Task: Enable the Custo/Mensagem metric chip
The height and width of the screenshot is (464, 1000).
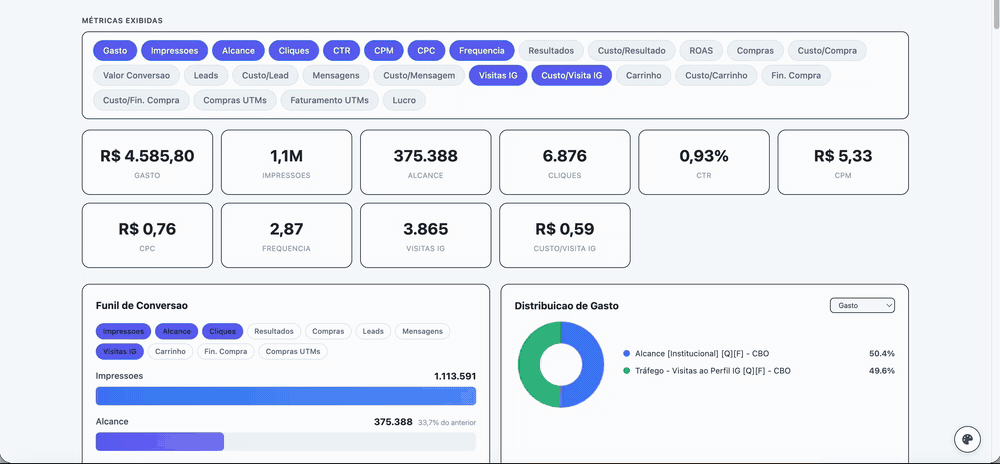Action: click(419, 75)
